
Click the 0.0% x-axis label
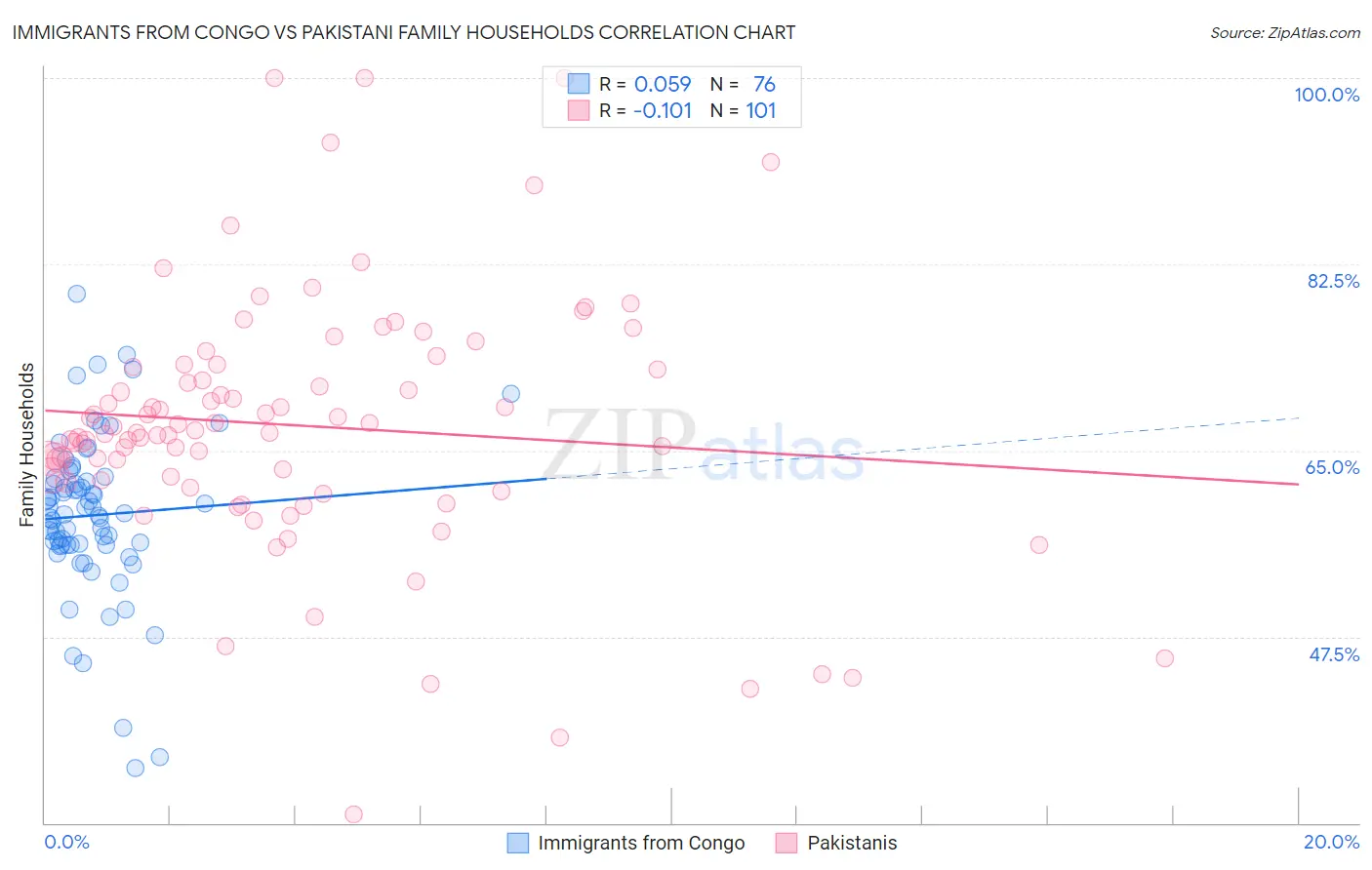tap(66, 842)
